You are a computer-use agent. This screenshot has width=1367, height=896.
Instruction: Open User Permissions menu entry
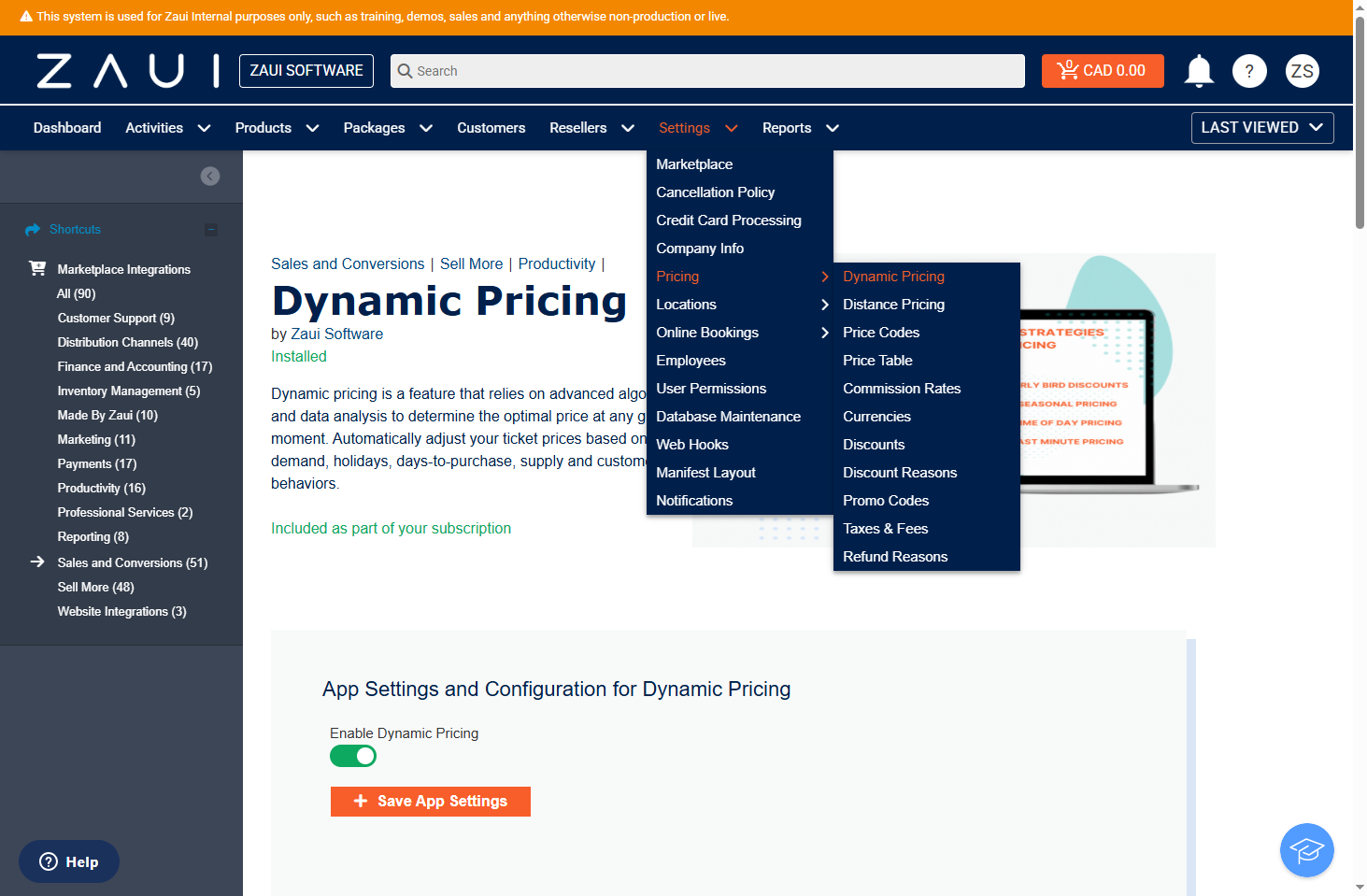pos(711,389)
